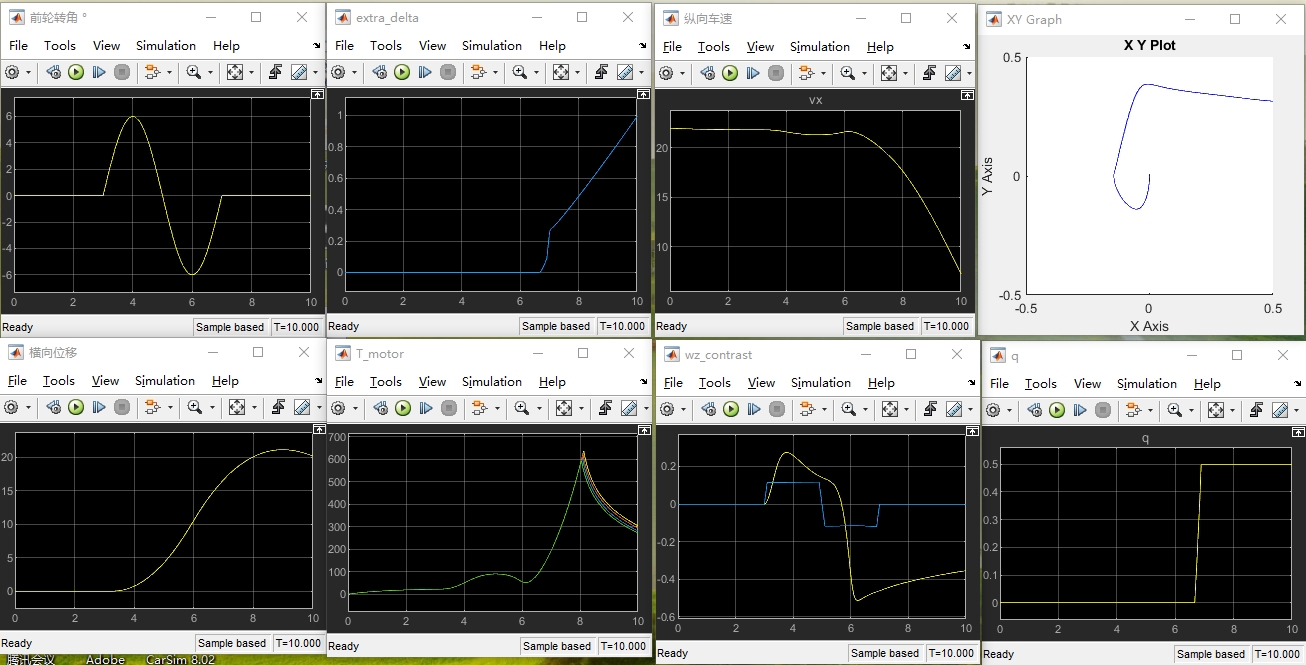
Task: Expand Zoom dropdown arrow in wz_contrast window
Action: coord(864,409)
